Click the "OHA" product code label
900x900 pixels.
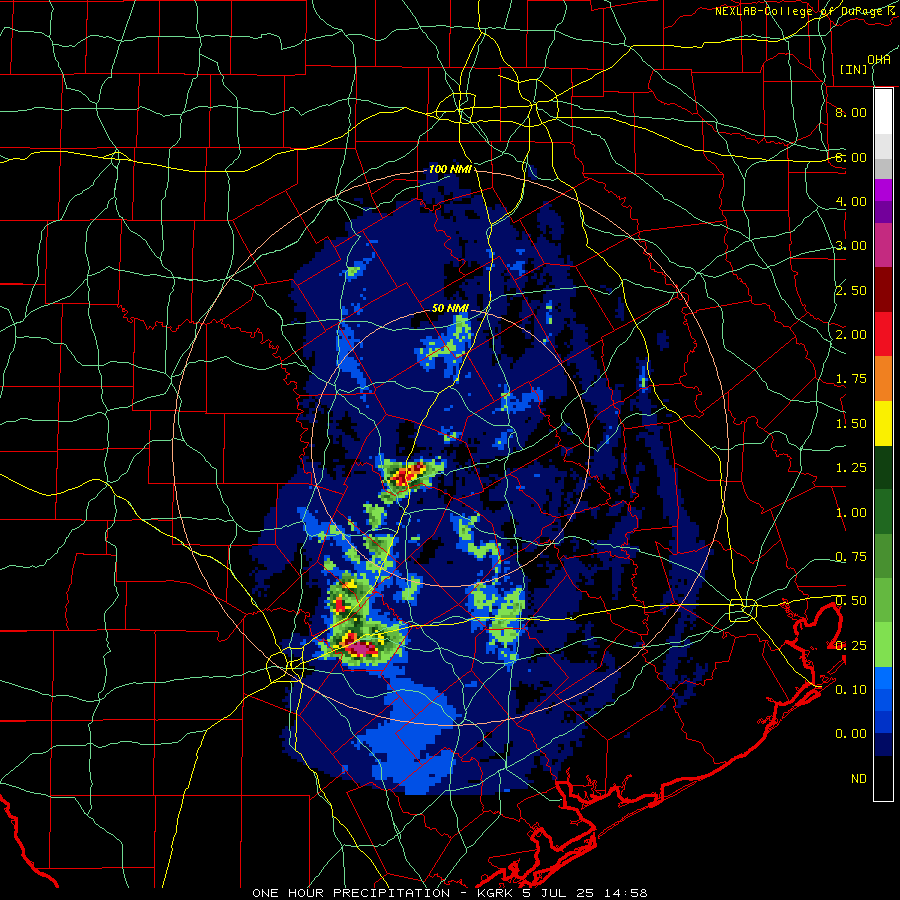[x=879, y=59]
